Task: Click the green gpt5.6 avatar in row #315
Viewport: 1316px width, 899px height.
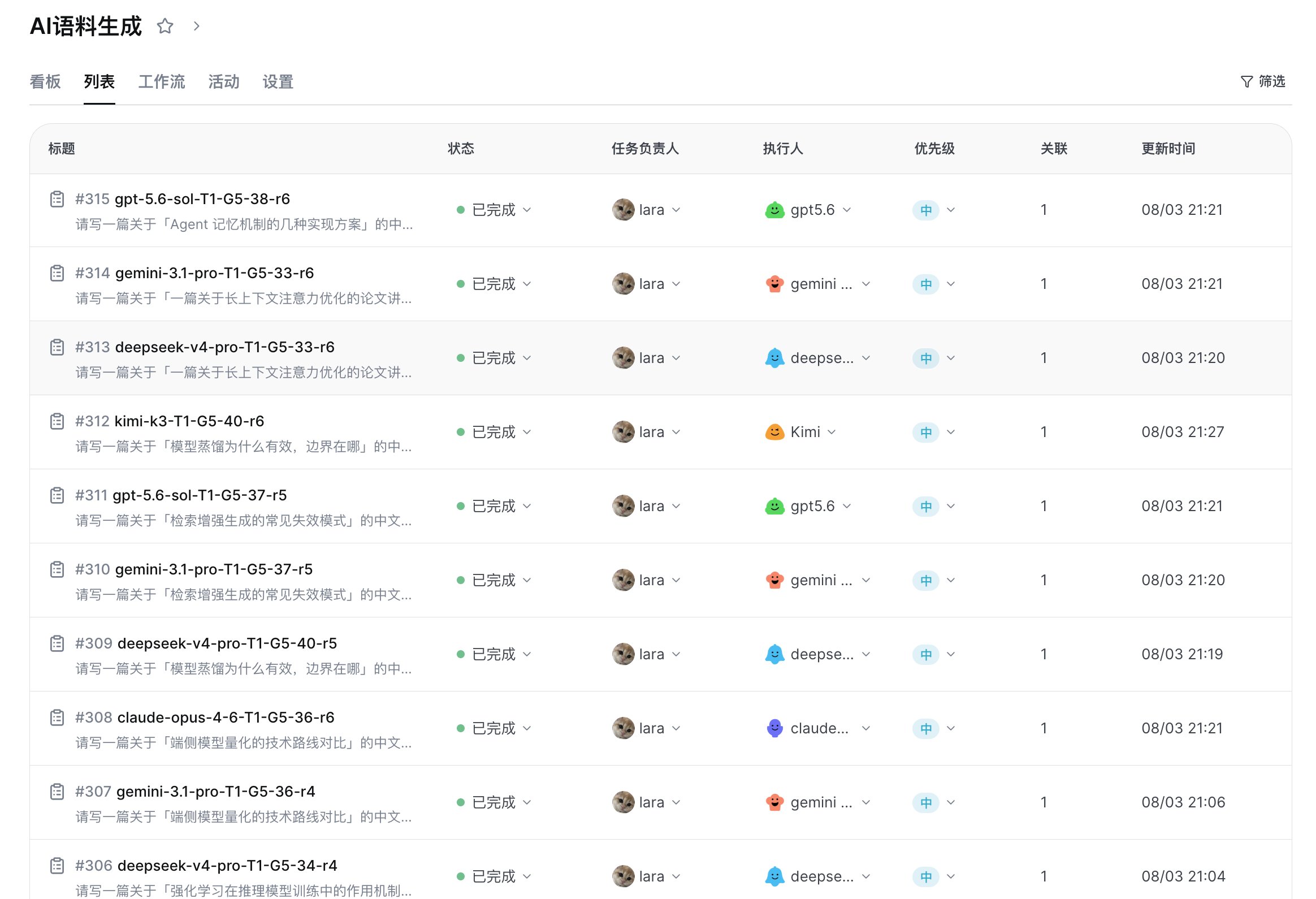Action: pyautogui.click(x=774, y=210)
